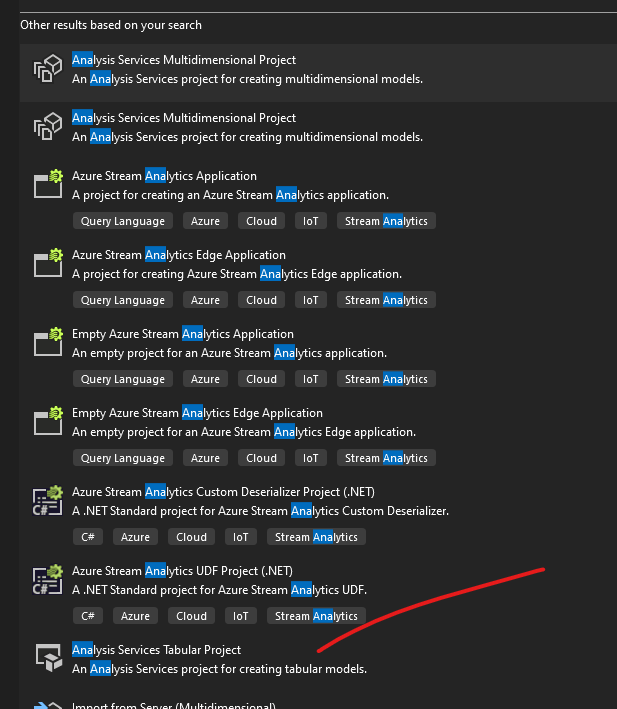The image size is (617, 709).
Task: Click the Azure Stream Analytics Edge Application icon
Action: pyautogui.click(x=48, y=263)
